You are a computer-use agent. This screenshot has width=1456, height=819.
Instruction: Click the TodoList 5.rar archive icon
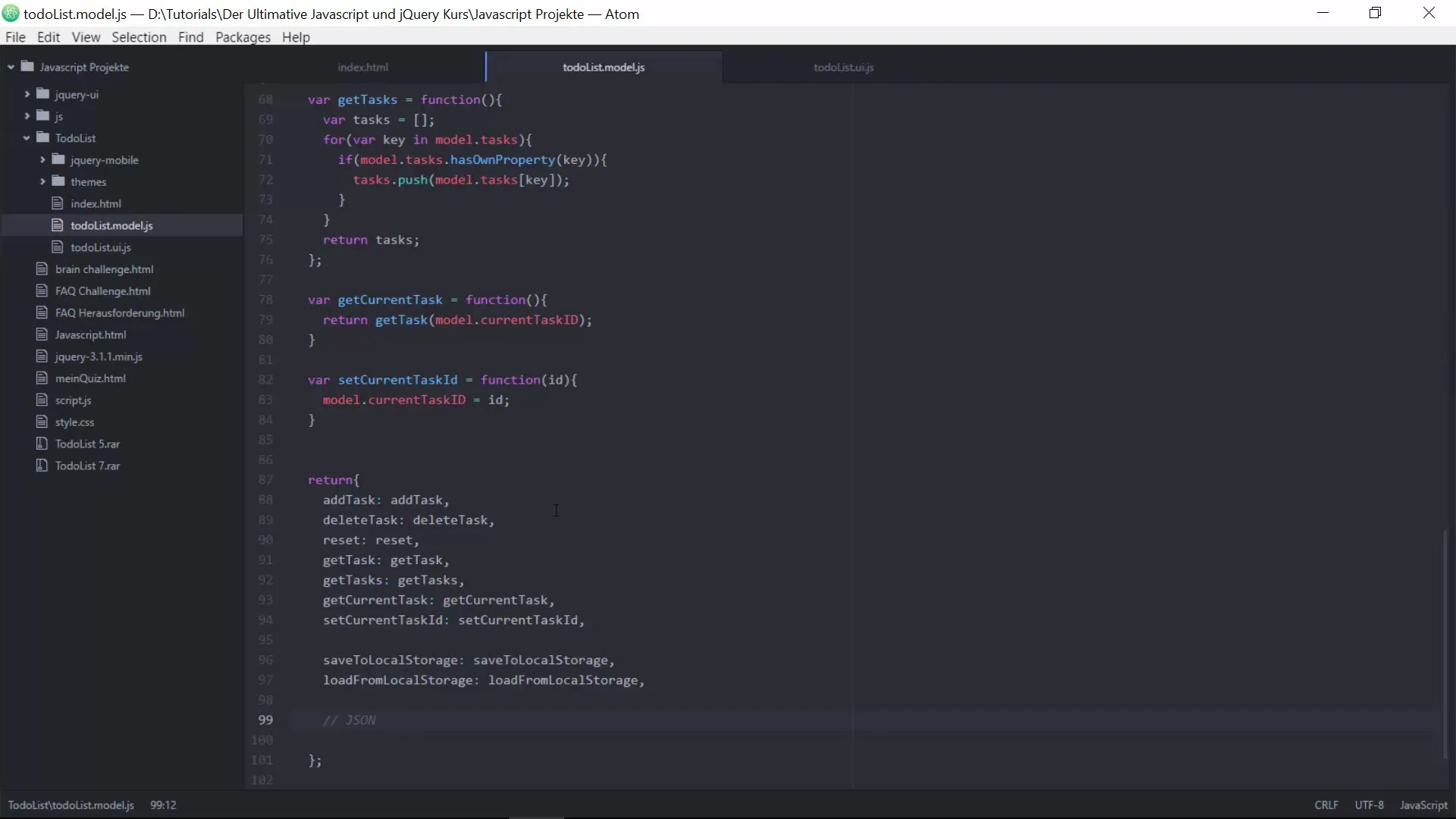point(42,444)
